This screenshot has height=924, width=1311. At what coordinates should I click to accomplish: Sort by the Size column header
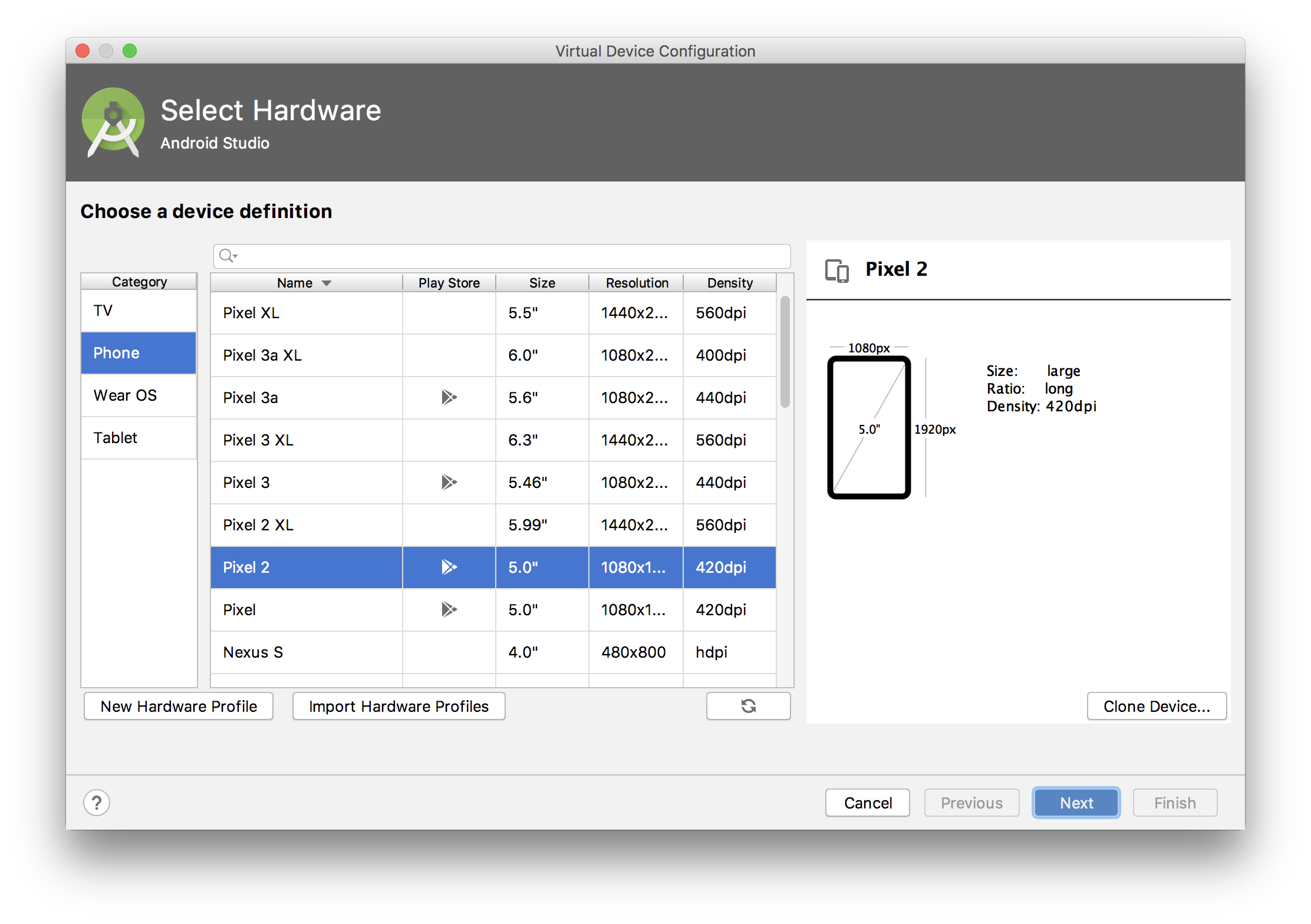(x=542, y=283)
